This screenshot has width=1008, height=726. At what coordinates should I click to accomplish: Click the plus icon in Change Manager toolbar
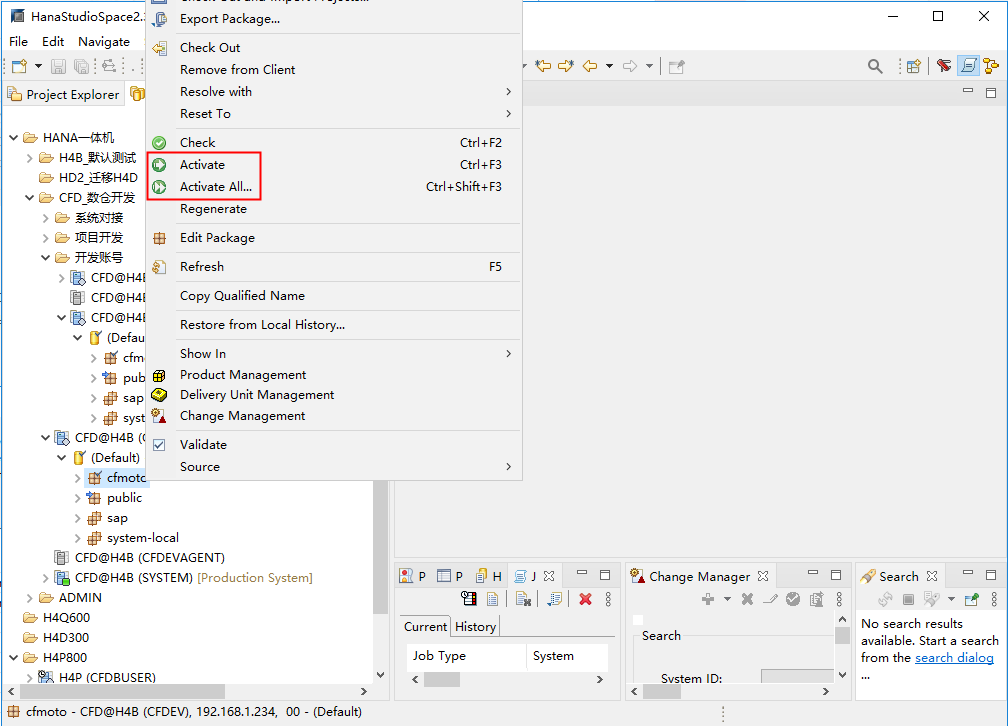(x=708, y=599)
